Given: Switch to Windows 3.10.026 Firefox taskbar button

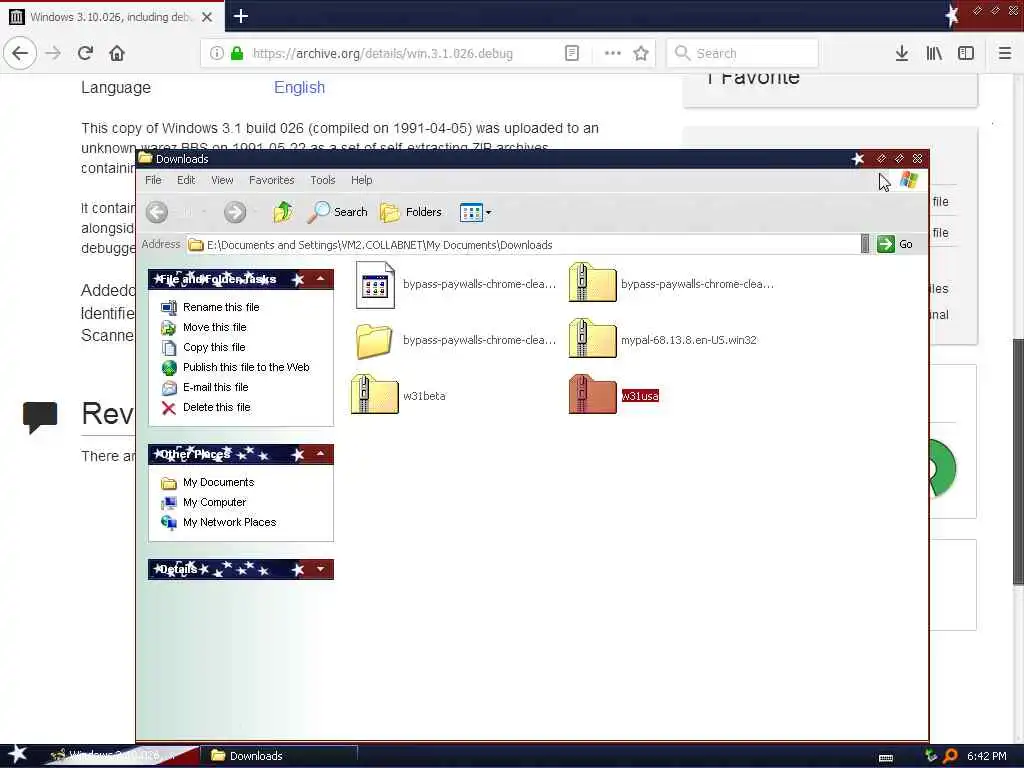Looking at the screenshot, I should tap(120, 756).
